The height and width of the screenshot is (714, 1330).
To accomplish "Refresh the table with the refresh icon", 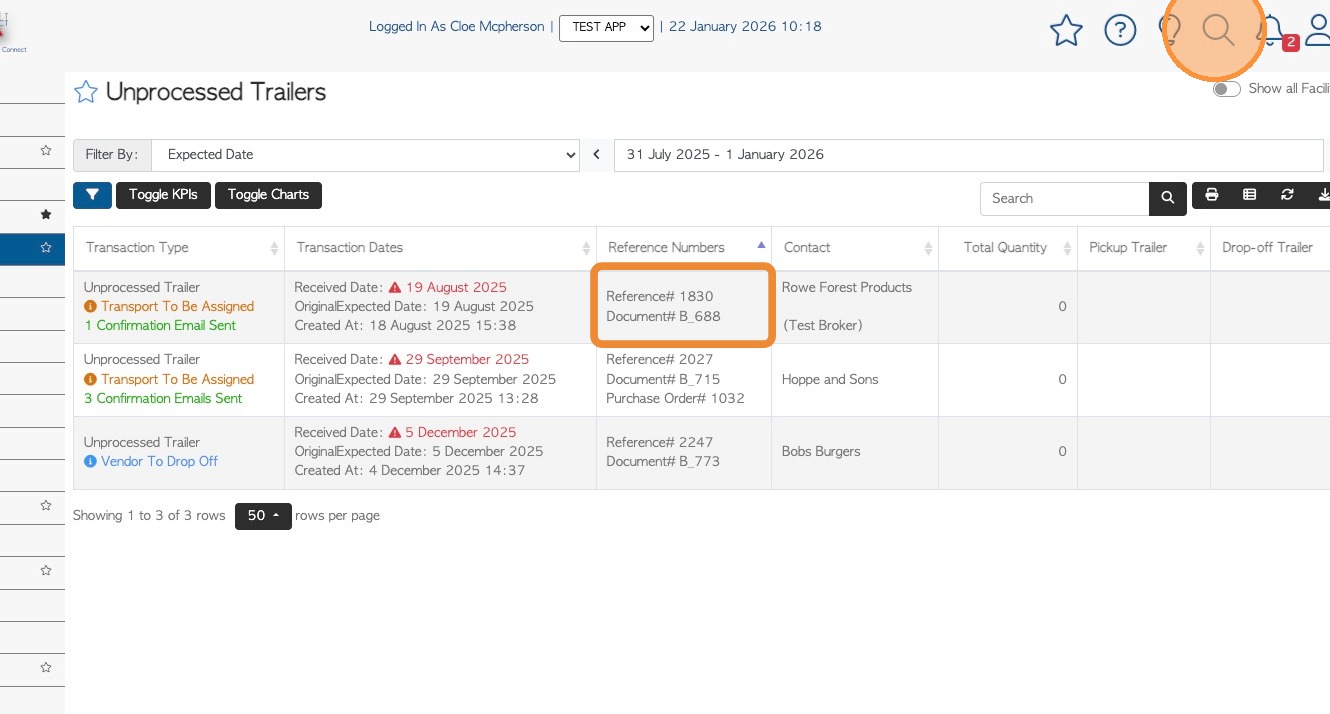I will click(1287, 195).
